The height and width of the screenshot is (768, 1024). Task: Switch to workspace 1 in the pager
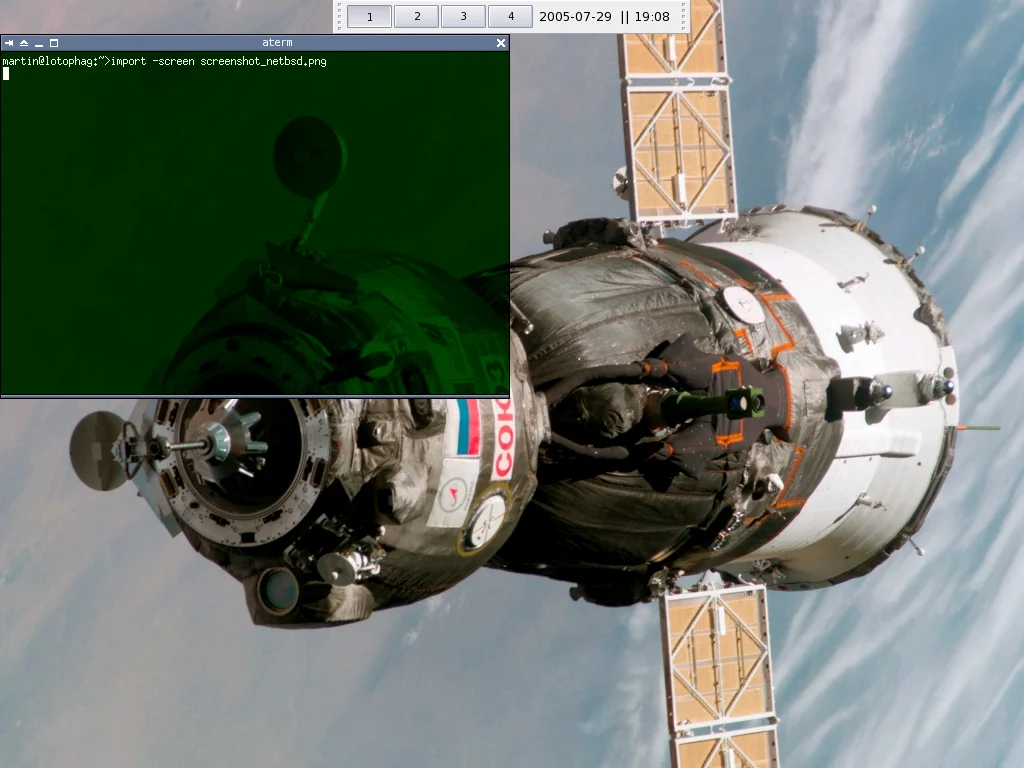[x=370, y=16]
